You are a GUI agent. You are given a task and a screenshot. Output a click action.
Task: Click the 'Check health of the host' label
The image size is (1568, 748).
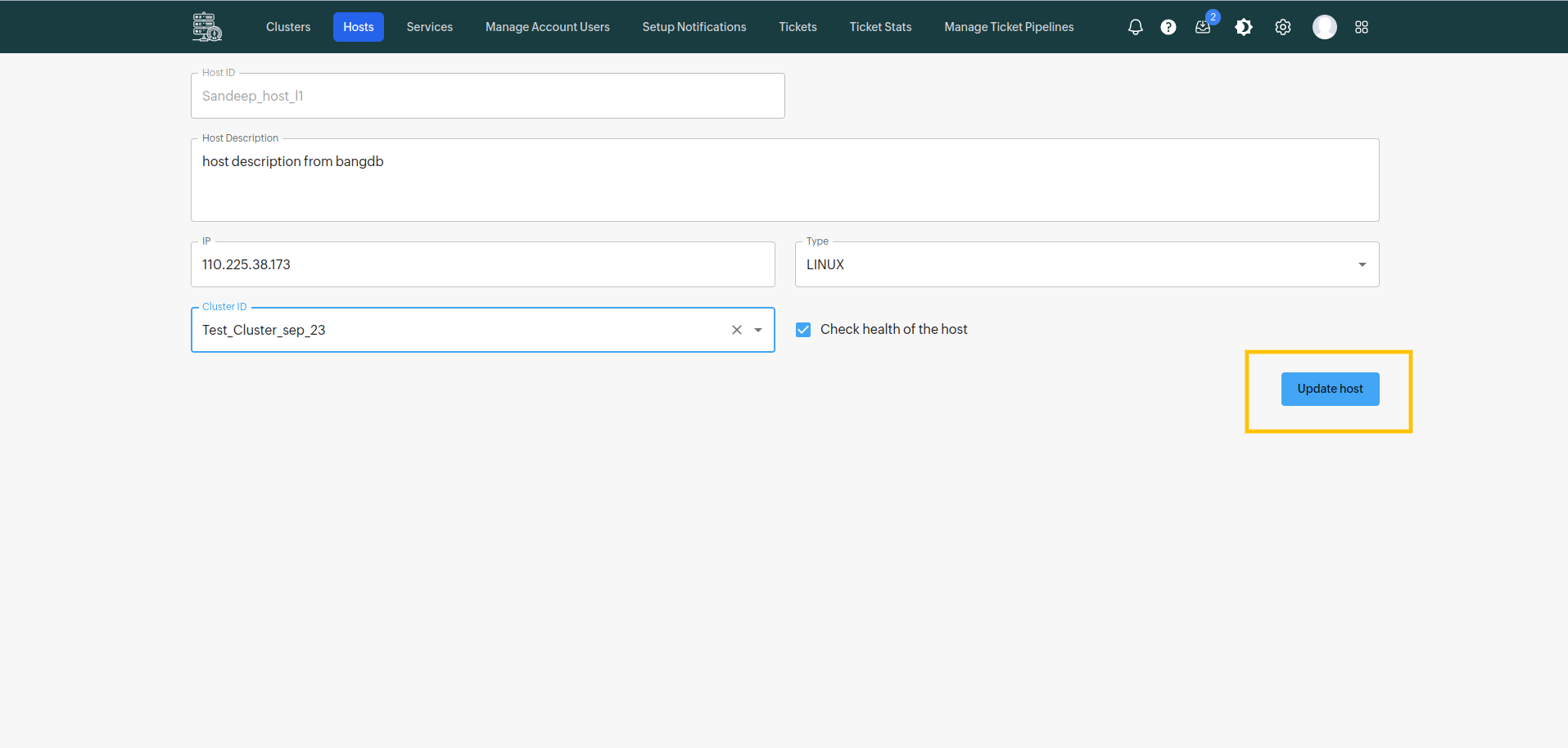click(x=894, y=329)
